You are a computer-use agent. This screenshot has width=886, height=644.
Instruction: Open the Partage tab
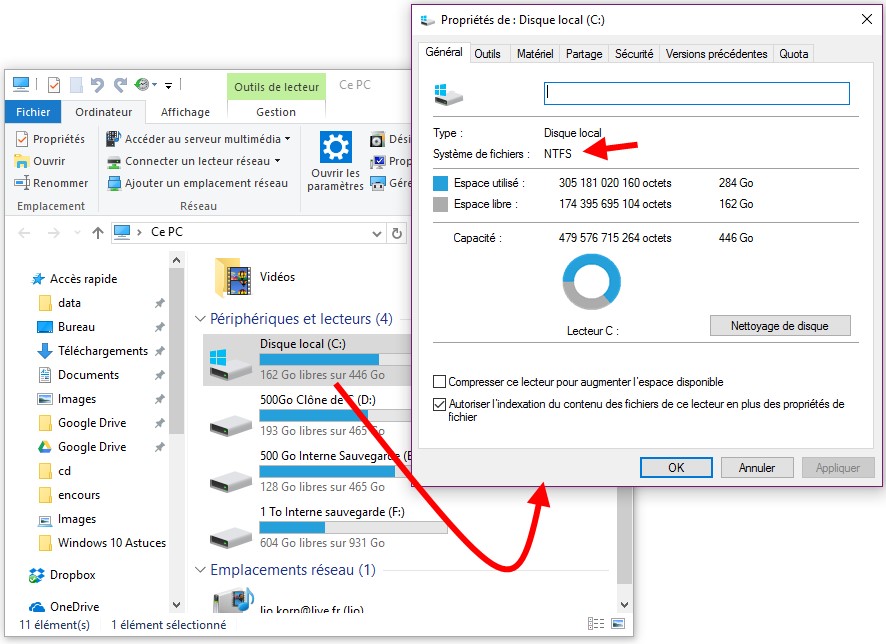click(584, 54)
